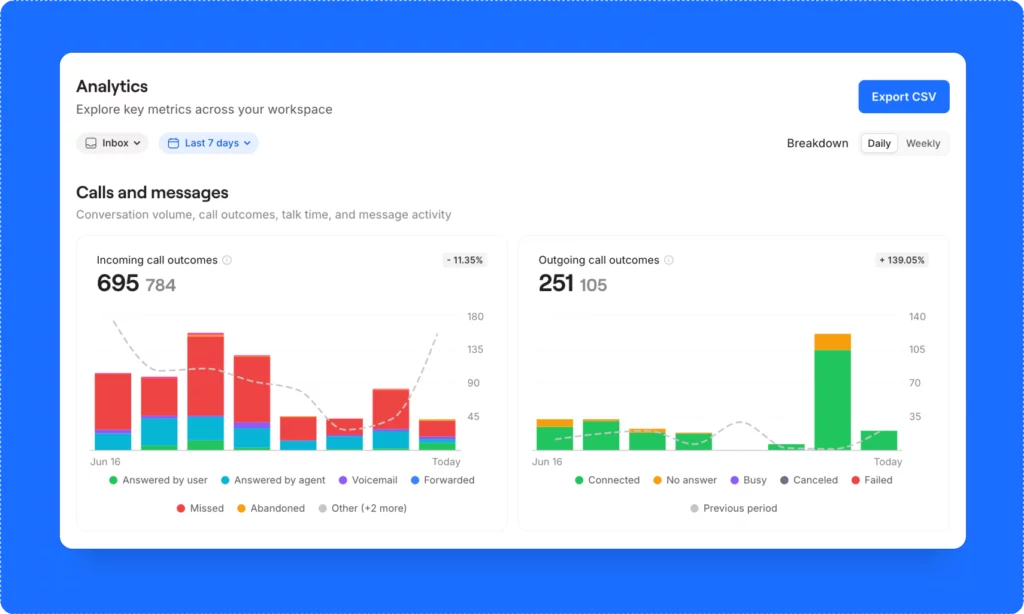Toggle Missed legend item

200,508
